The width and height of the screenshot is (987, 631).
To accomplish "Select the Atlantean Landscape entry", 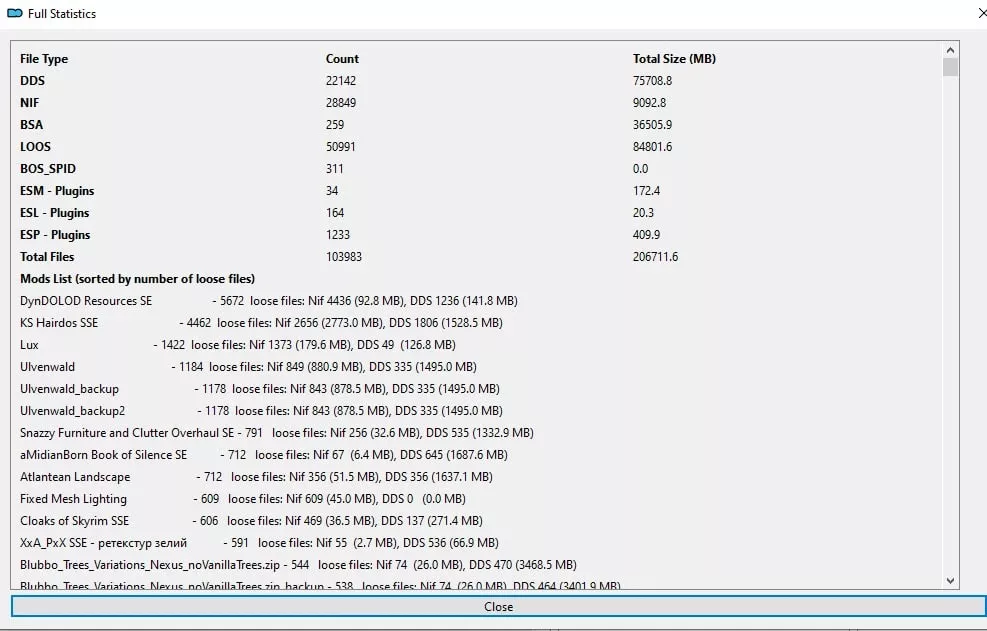I will coord(256,477).
